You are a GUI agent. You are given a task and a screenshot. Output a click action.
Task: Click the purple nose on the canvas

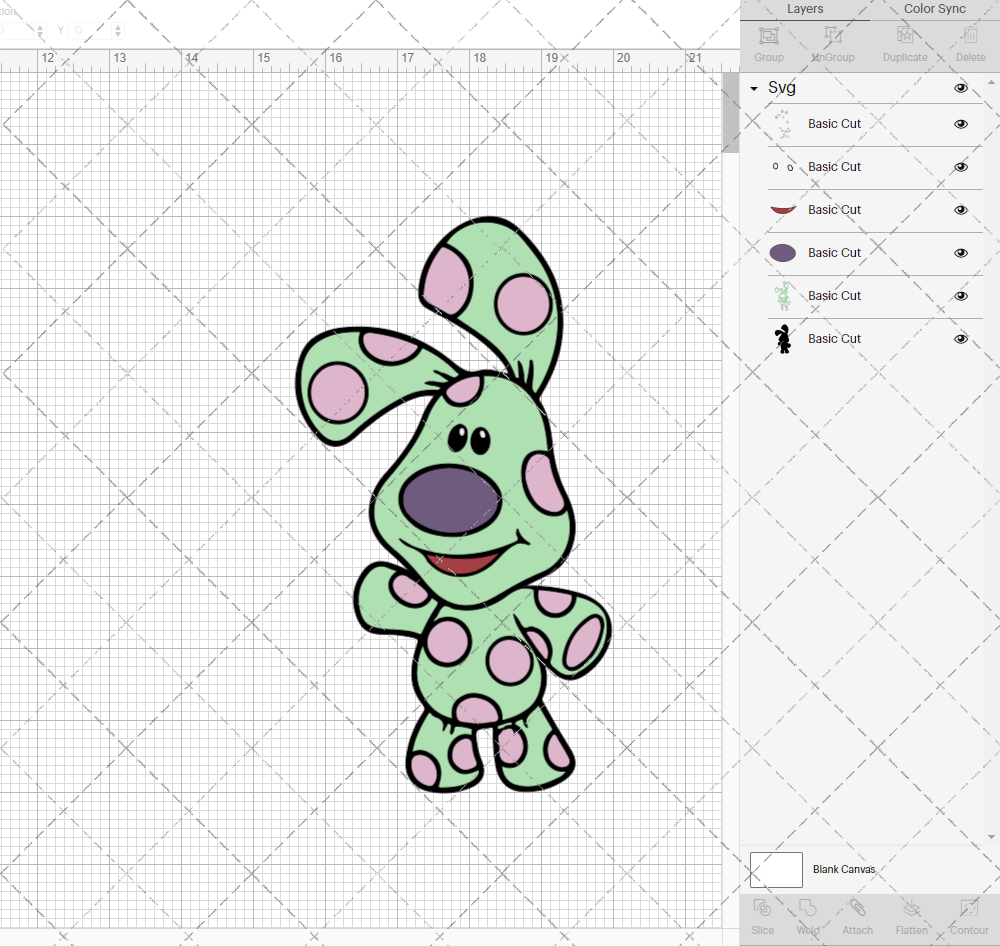tap(452, 499)
